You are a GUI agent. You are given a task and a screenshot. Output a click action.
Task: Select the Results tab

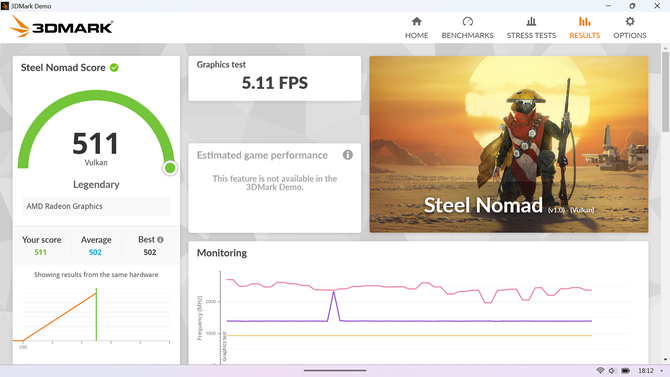(585, 28)
